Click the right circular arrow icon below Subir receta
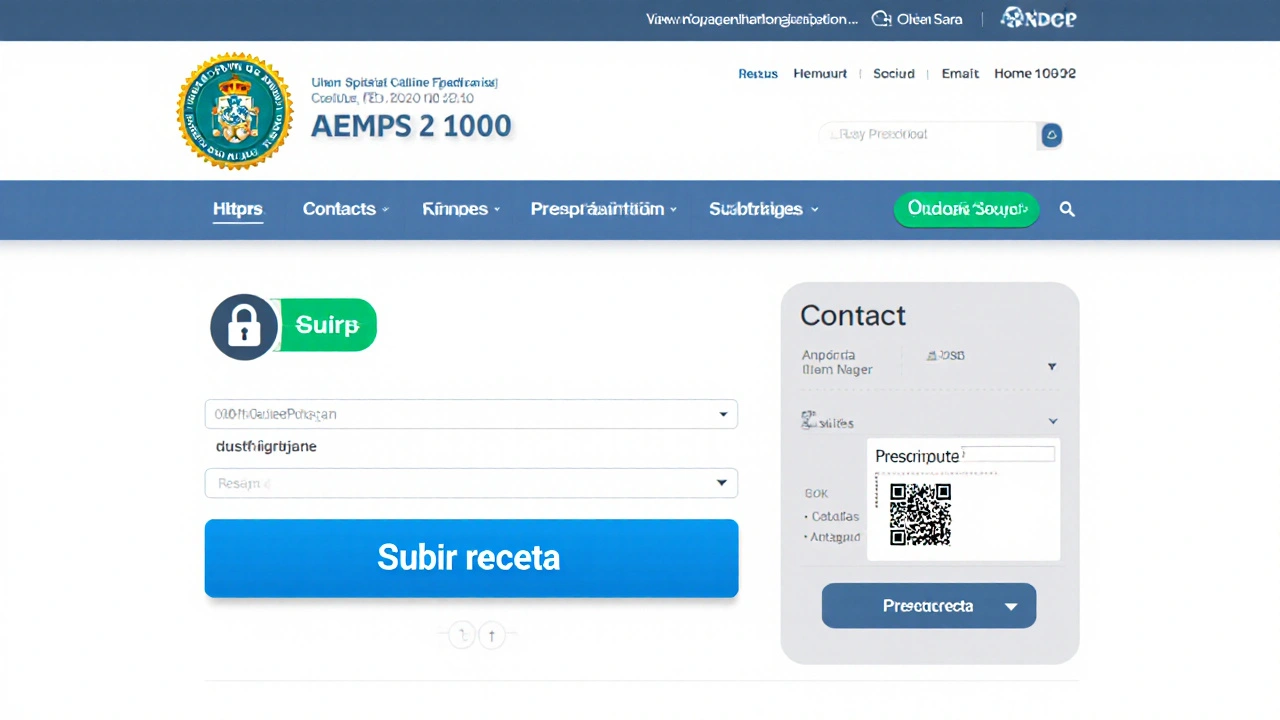Screen dimensions: 1280x720 pos(492,634)
